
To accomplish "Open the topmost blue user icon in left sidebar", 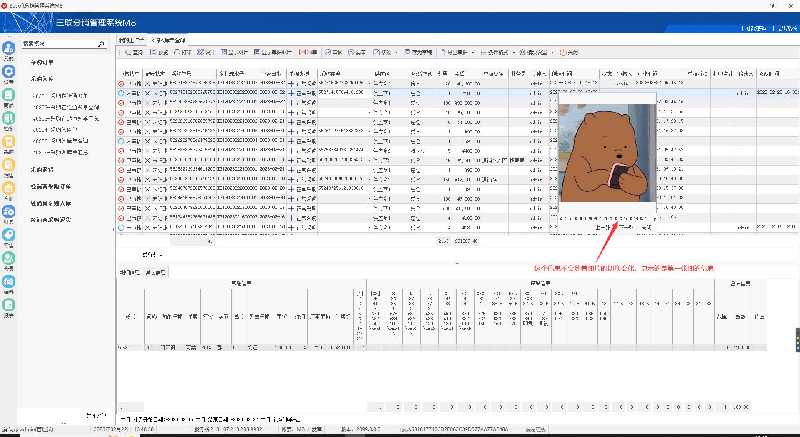I will (8, 46).
